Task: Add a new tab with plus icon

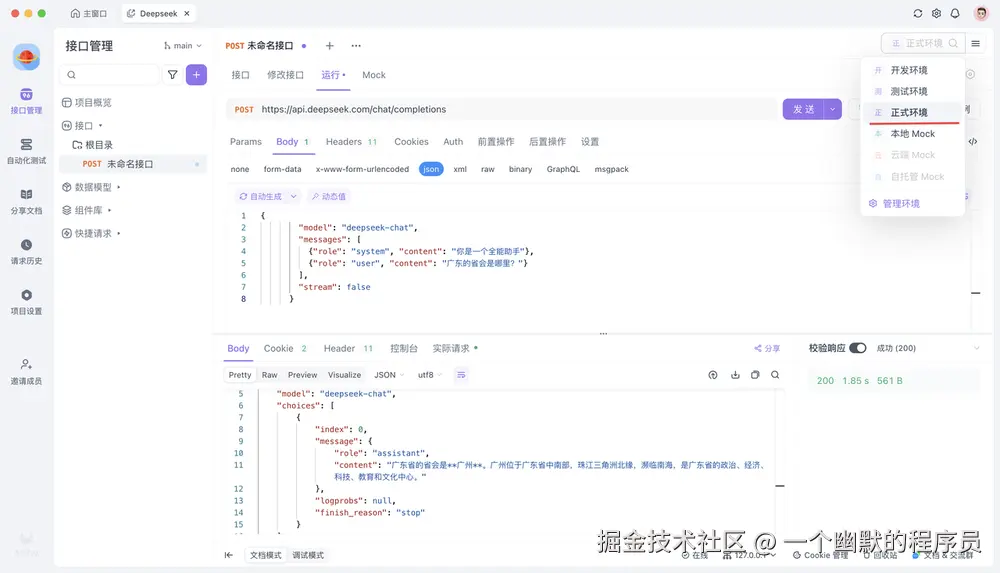Action: coord(329,46)
